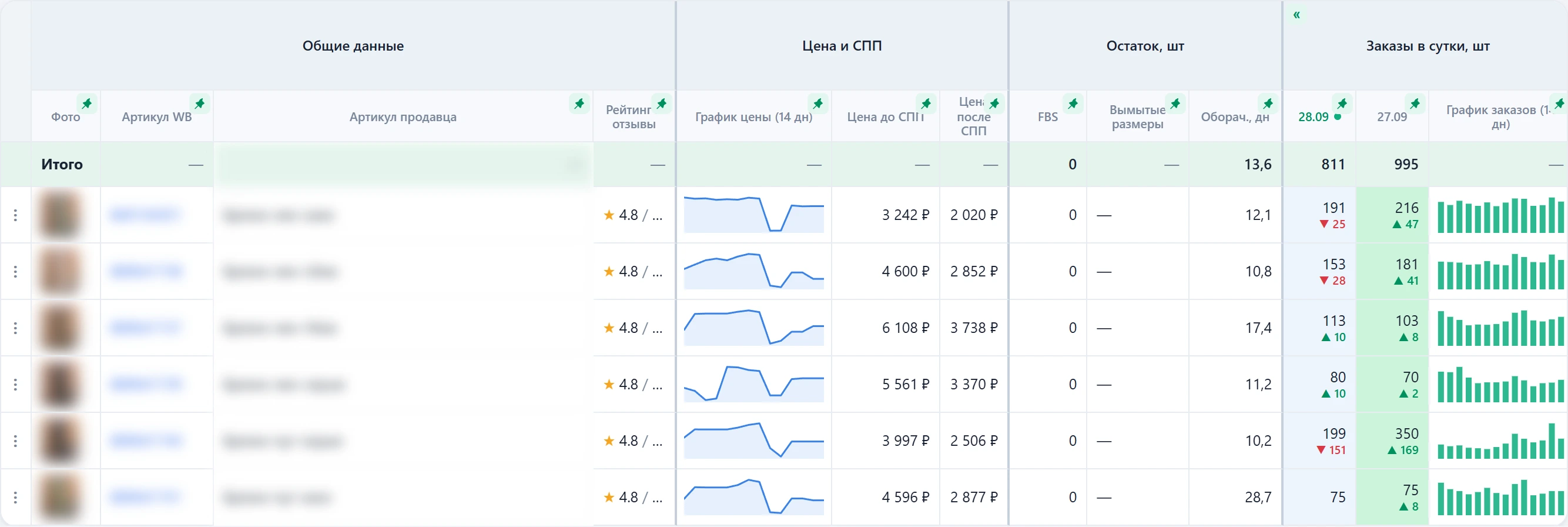Click the Оборач., дн column header
The image size is (1568, 527).
point(1234,117)
